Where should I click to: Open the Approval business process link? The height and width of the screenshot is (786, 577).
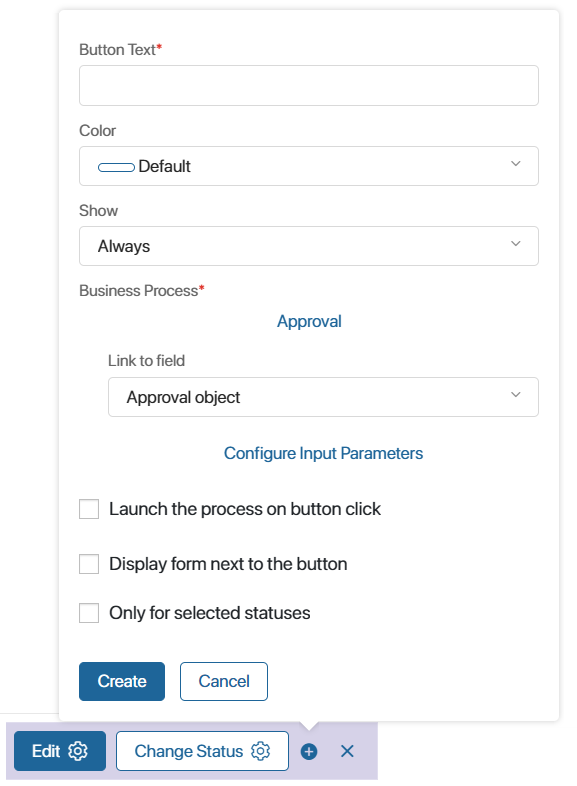309,321
